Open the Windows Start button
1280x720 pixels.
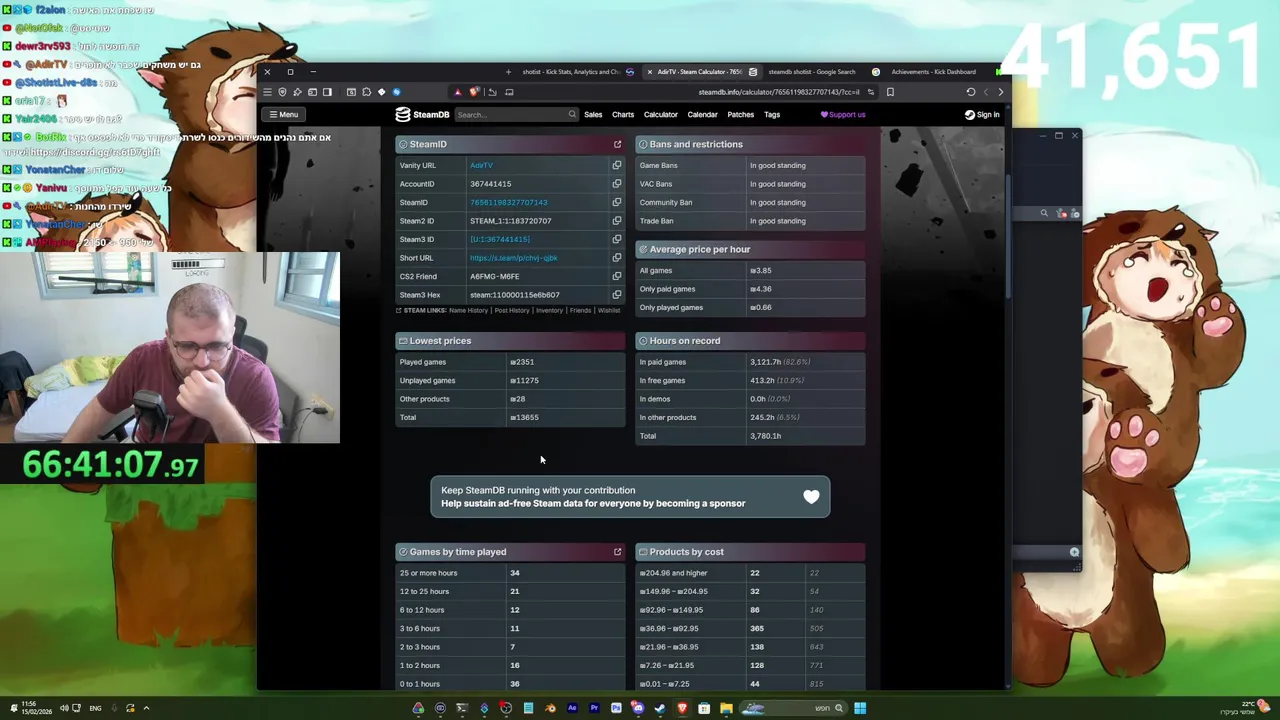click(860, 708)
